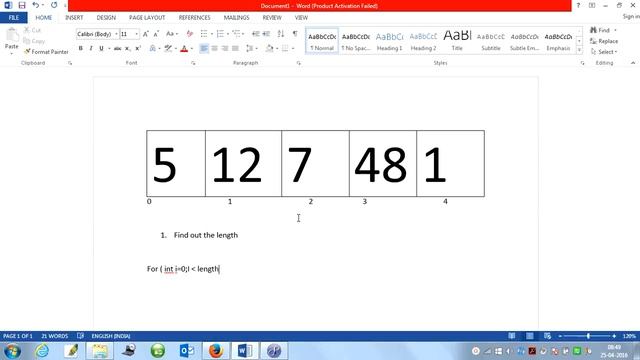Click the Text Effects icon

(153, 49)
